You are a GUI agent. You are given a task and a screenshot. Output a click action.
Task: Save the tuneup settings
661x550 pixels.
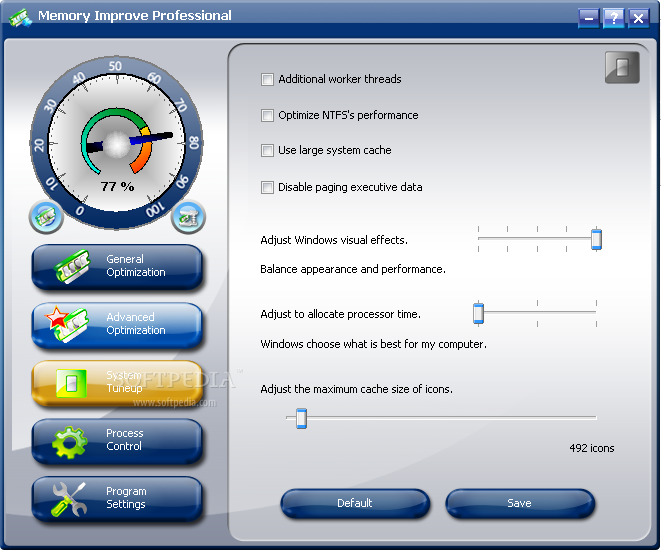click(520, 503)
